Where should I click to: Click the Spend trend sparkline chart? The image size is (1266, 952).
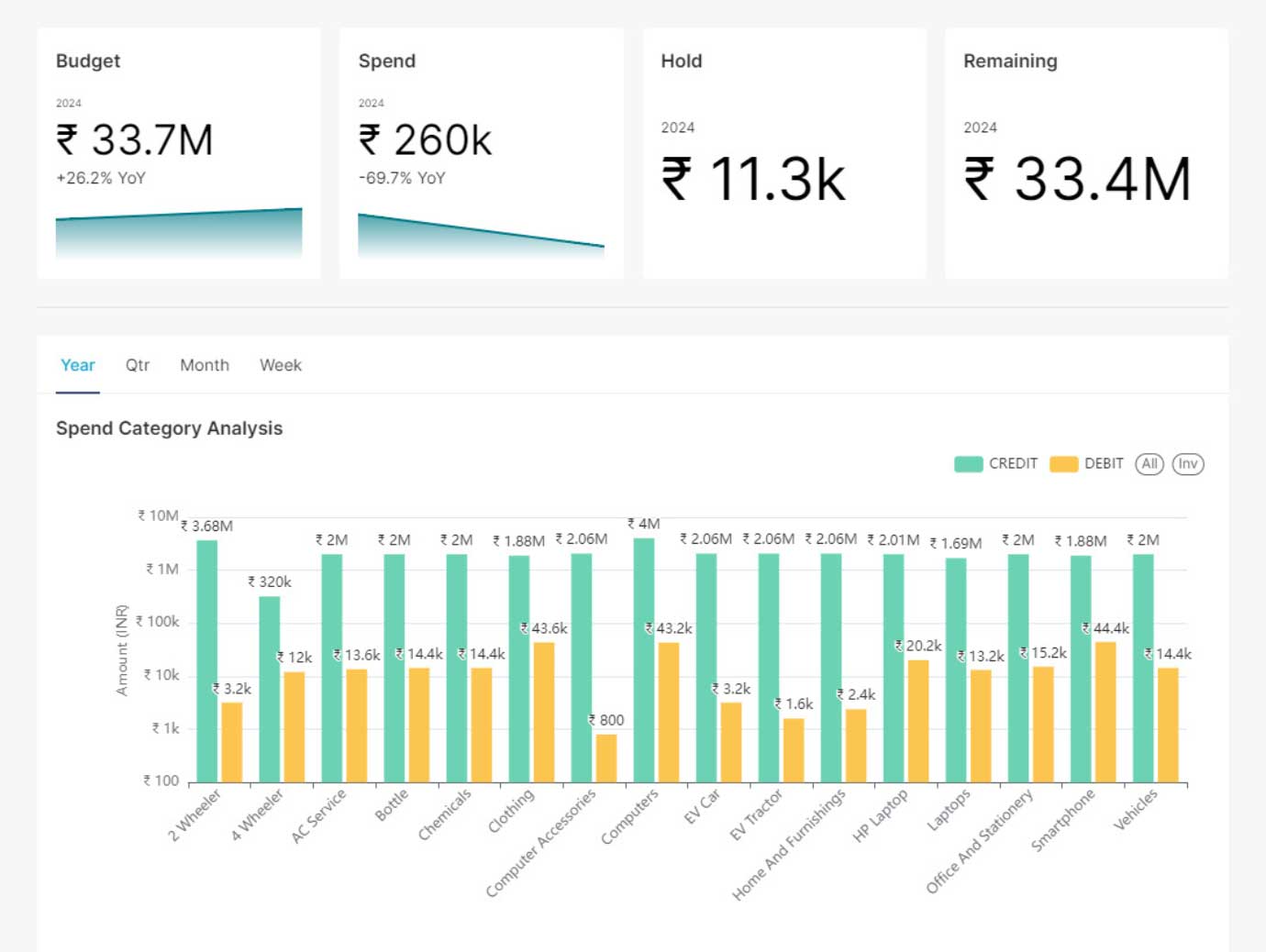click(481, 237)
